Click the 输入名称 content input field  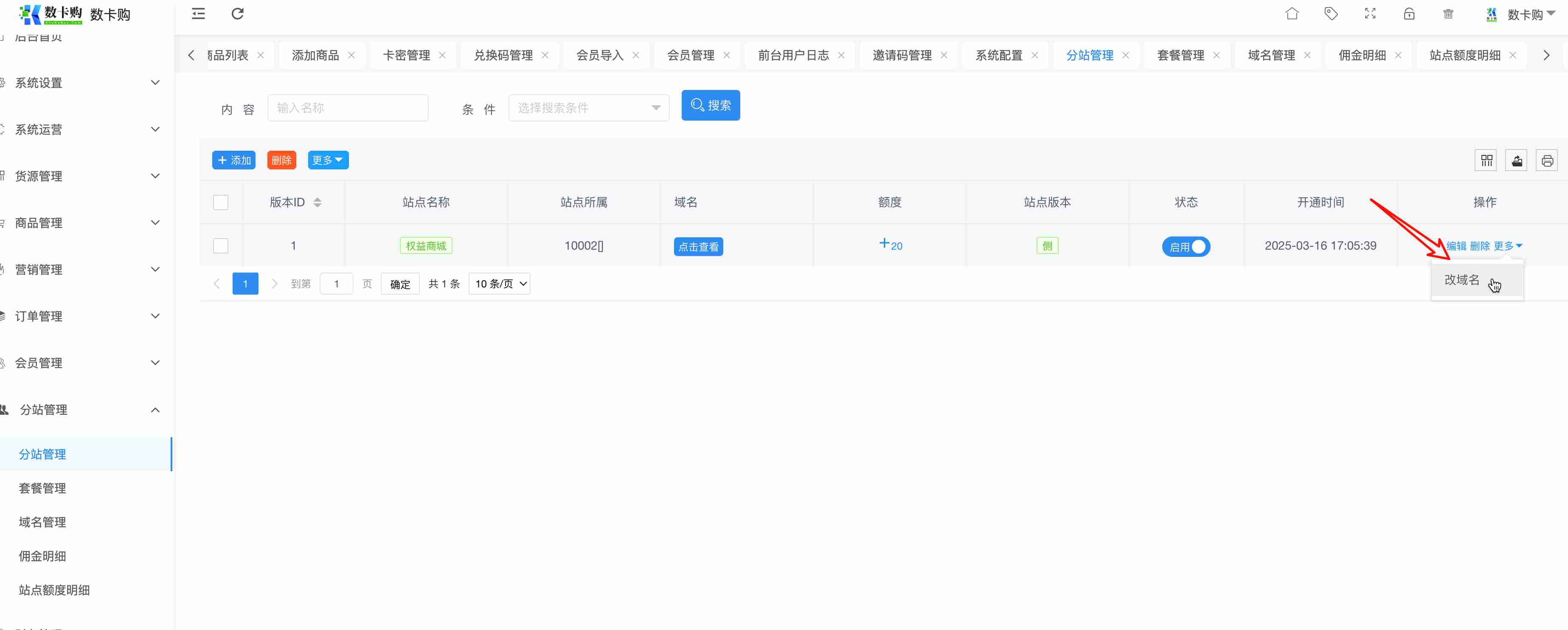(348, 108)
